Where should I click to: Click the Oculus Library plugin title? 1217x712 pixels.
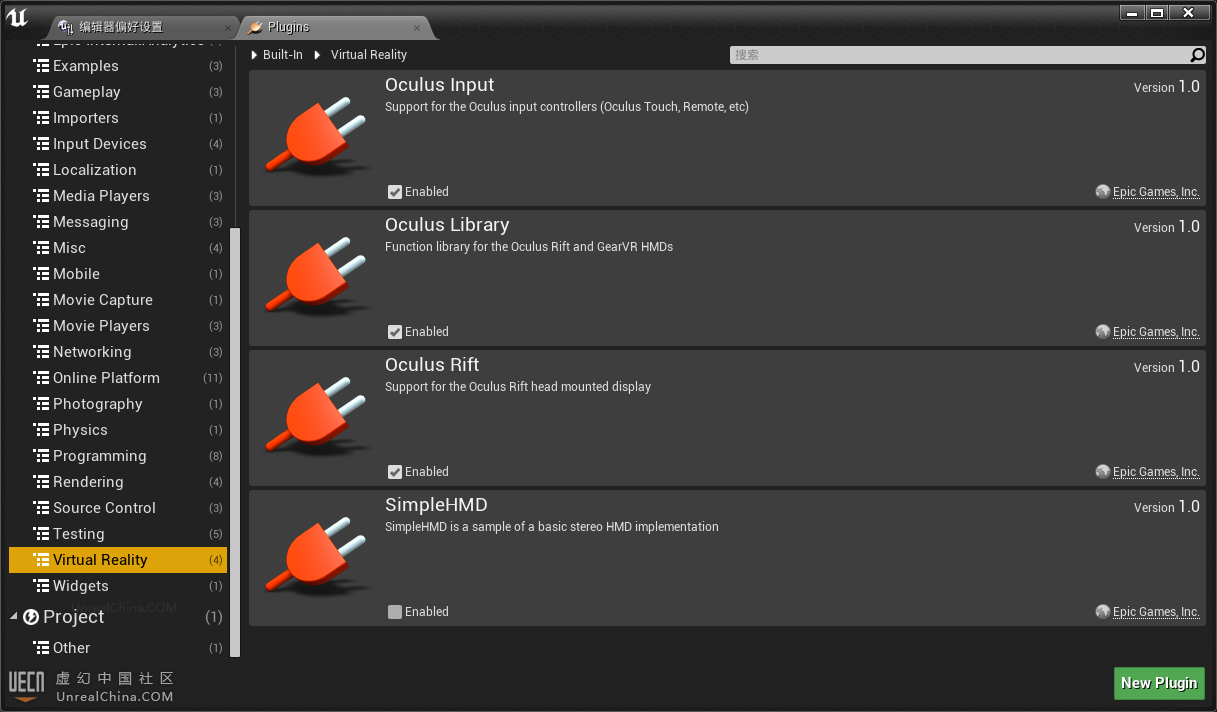[447, 225]
